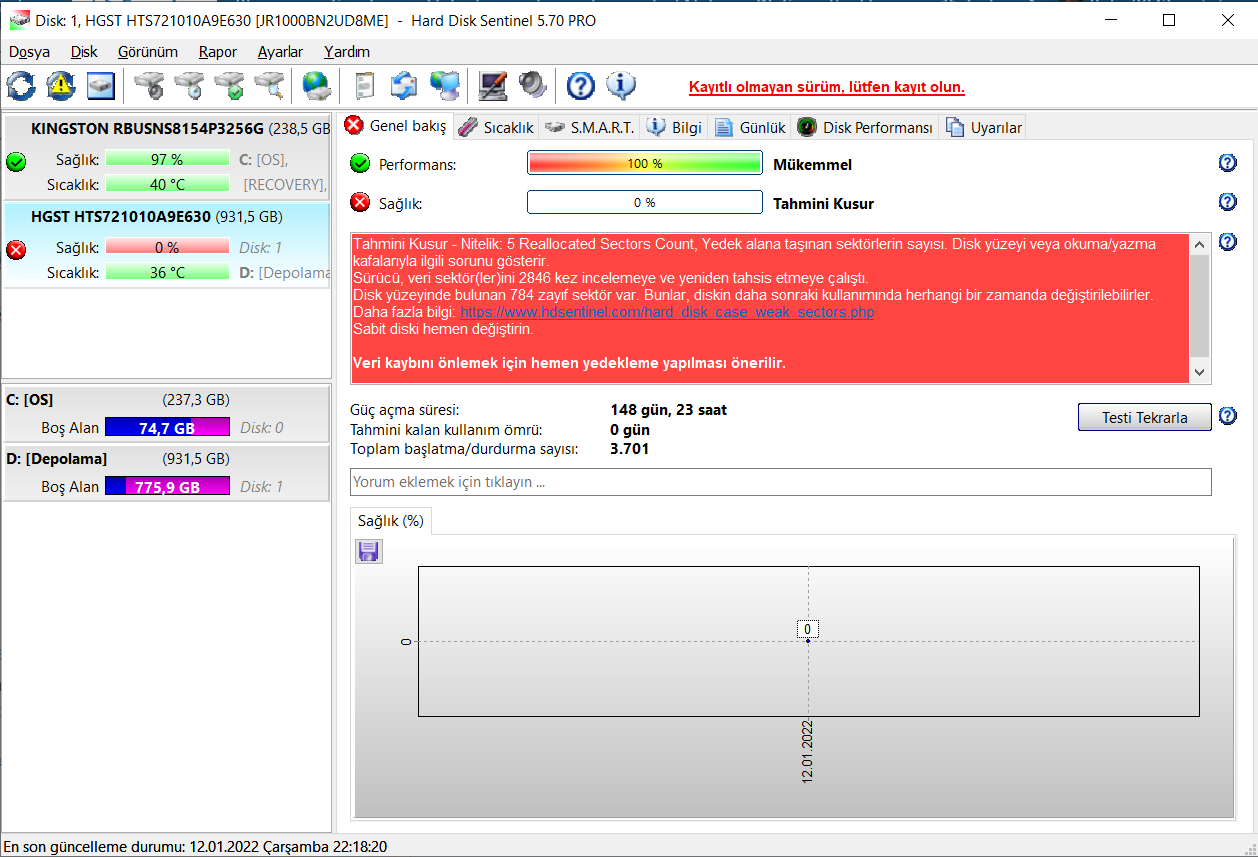The image size is (1258, 857).
Task: Open the Dosya menu
Action: click(29, 52)
